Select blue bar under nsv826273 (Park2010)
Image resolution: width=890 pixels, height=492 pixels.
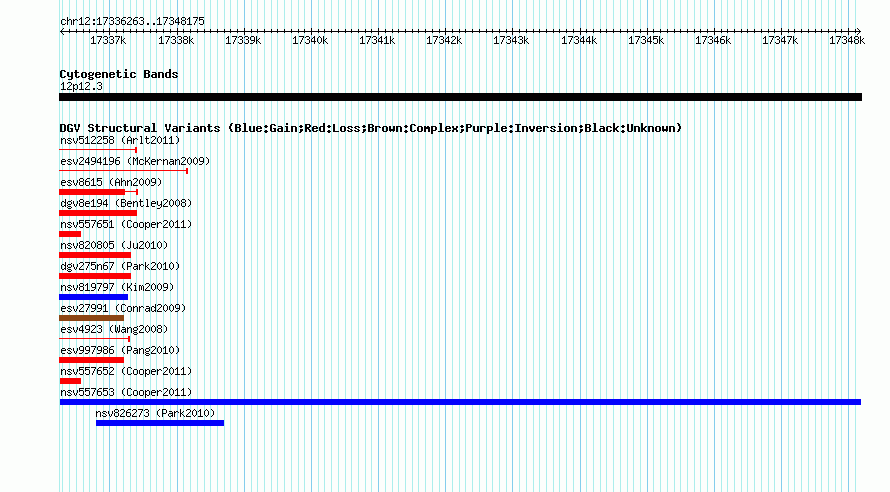(x=160, y=423)
